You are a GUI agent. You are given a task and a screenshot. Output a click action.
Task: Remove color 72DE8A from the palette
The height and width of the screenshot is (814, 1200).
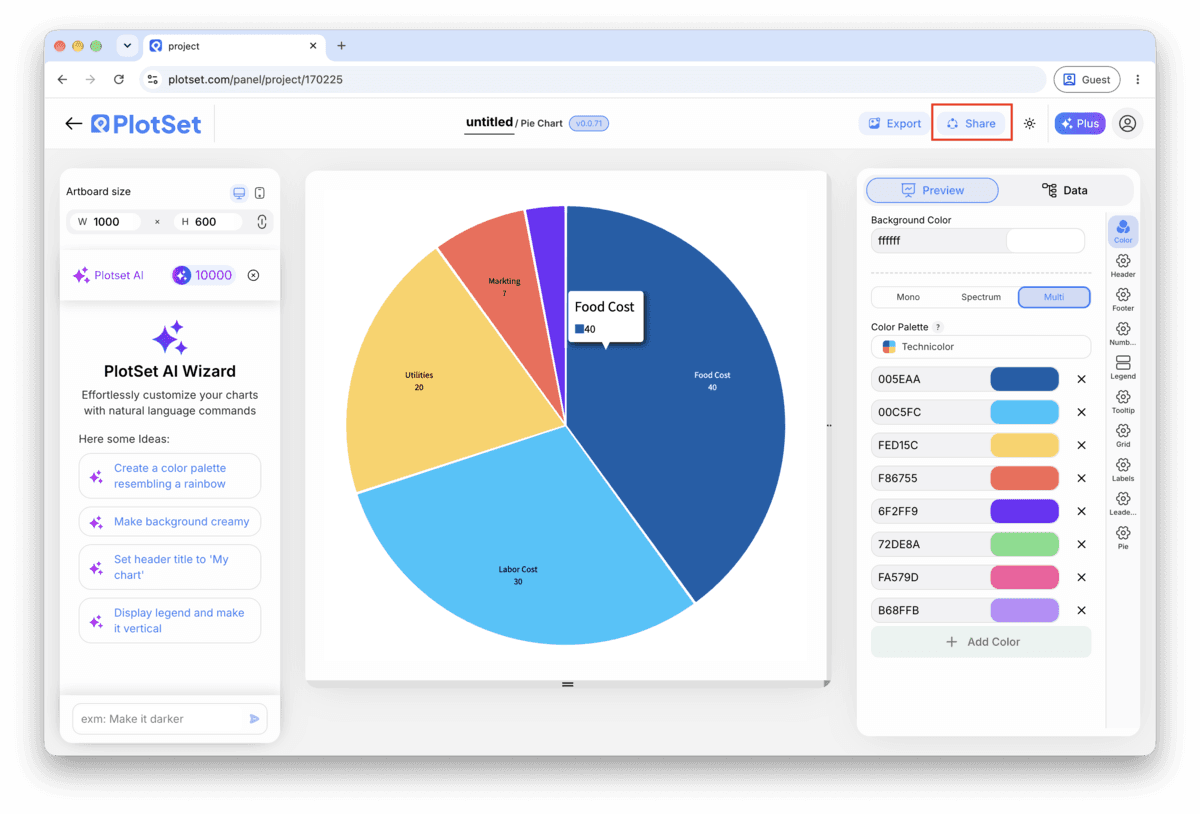1081,544
